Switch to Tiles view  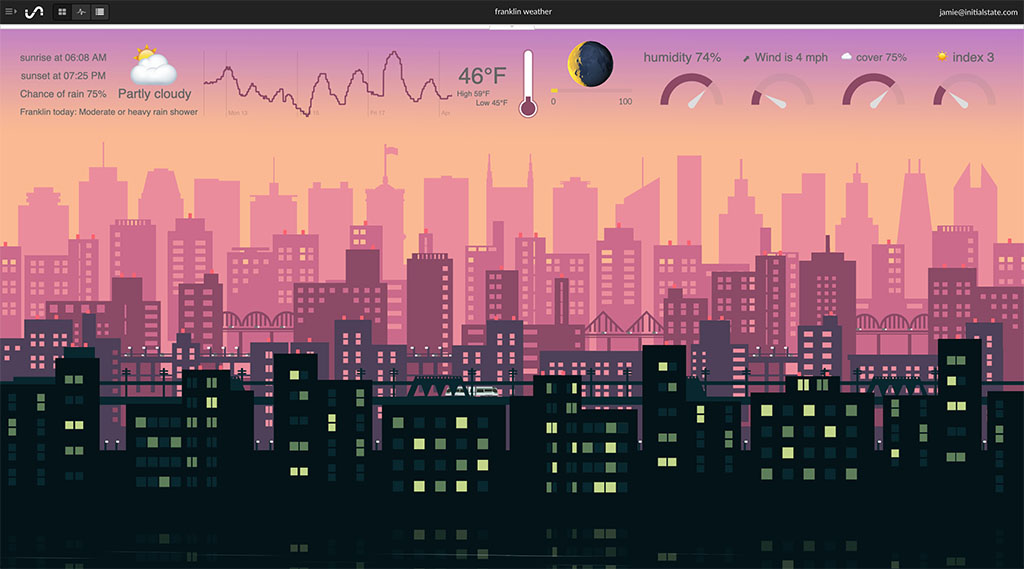pos(62,12)
